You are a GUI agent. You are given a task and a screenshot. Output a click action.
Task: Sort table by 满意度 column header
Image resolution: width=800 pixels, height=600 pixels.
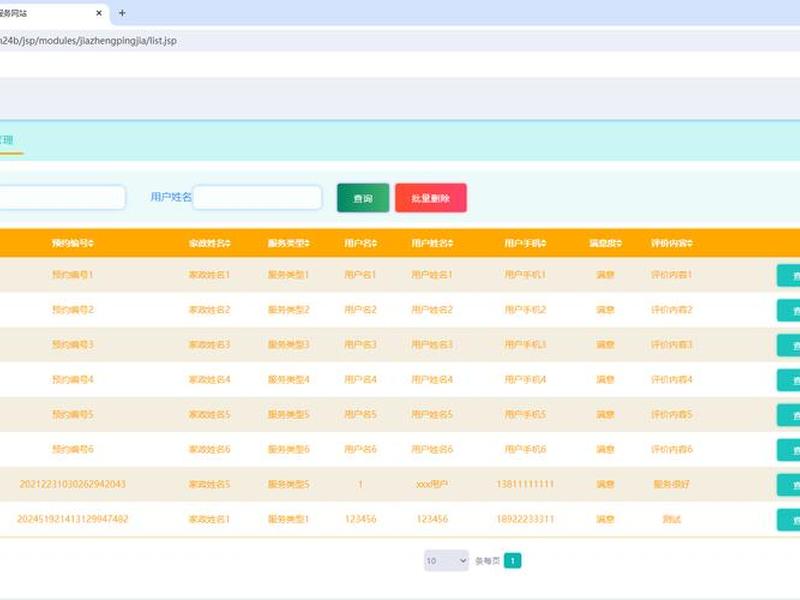(x=606, y=243)
